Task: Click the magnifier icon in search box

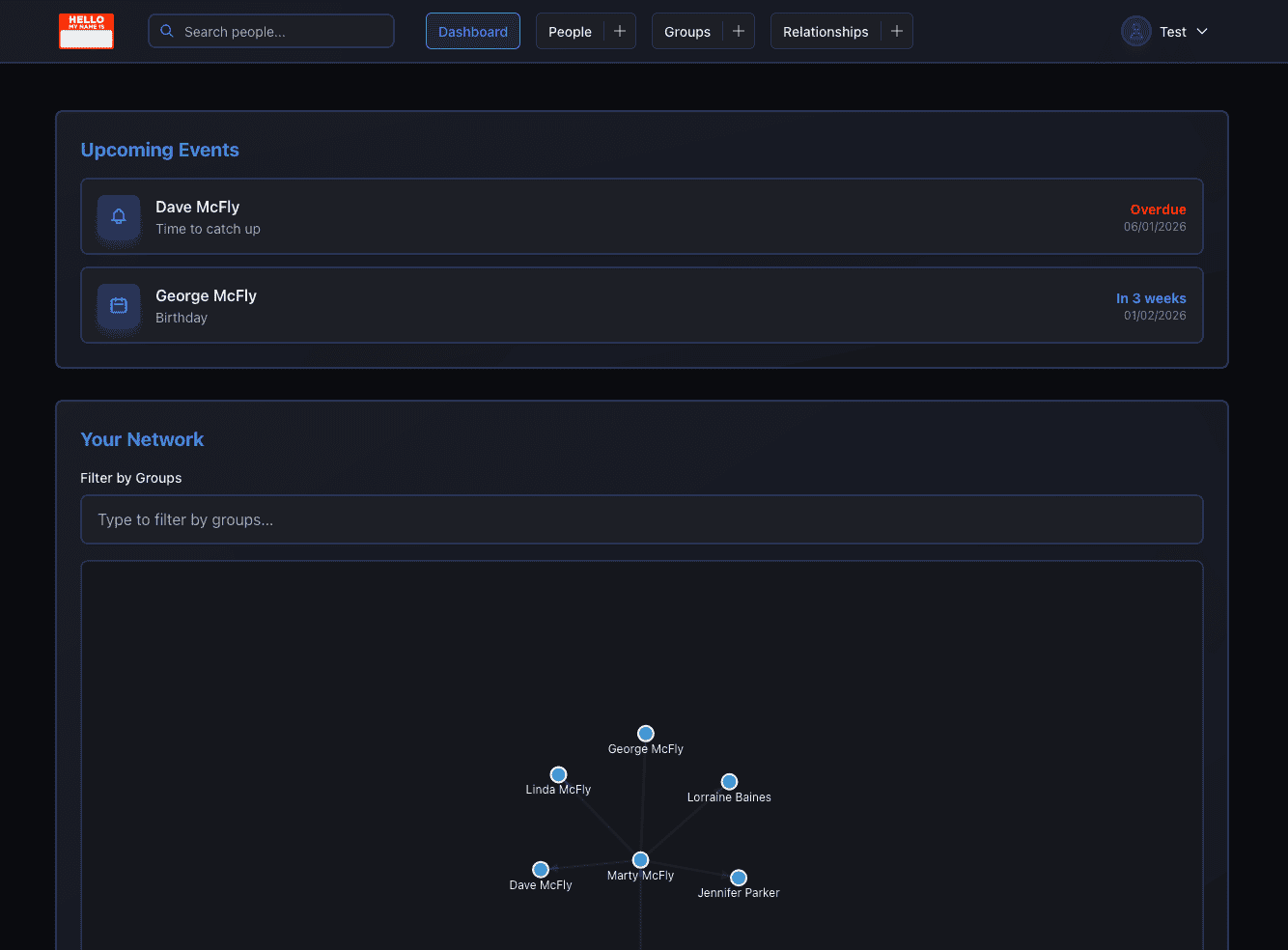Action: tap(167, 31)
